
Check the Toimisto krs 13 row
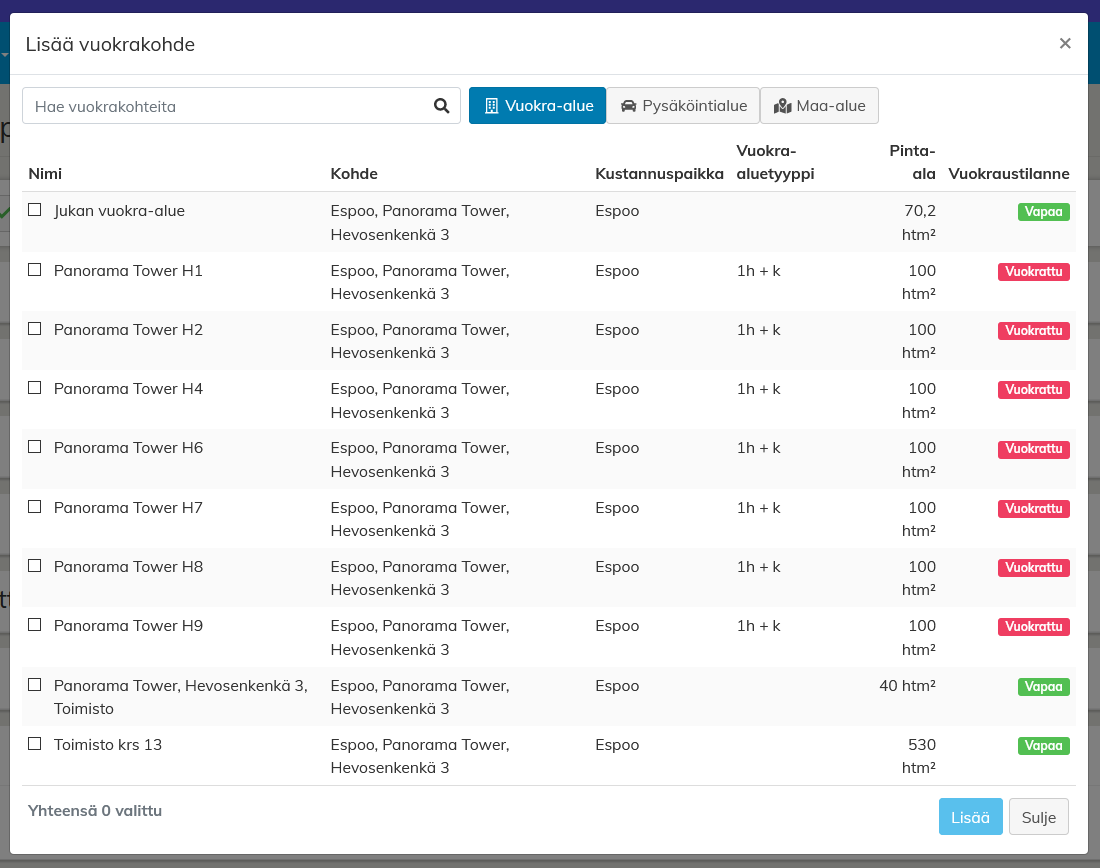[35, 744]
